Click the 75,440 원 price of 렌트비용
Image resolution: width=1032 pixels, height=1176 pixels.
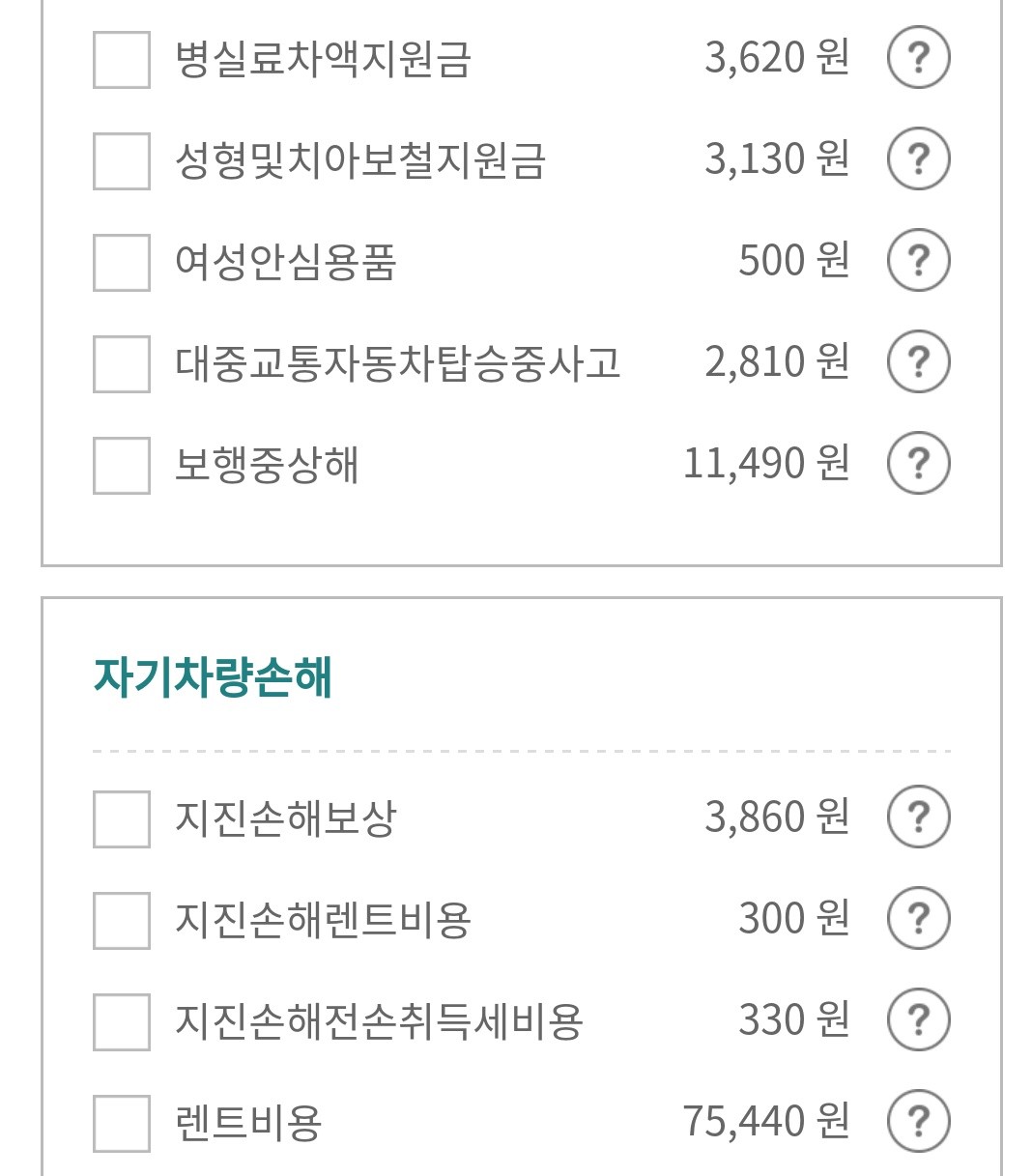point(766,1121)
